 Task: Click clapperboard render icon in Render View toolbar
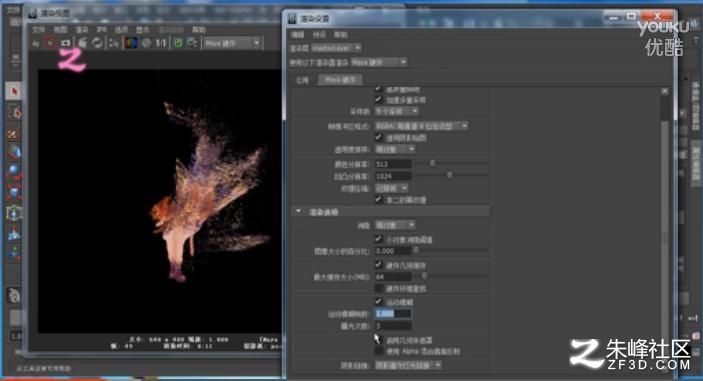(x=82, y=43)
